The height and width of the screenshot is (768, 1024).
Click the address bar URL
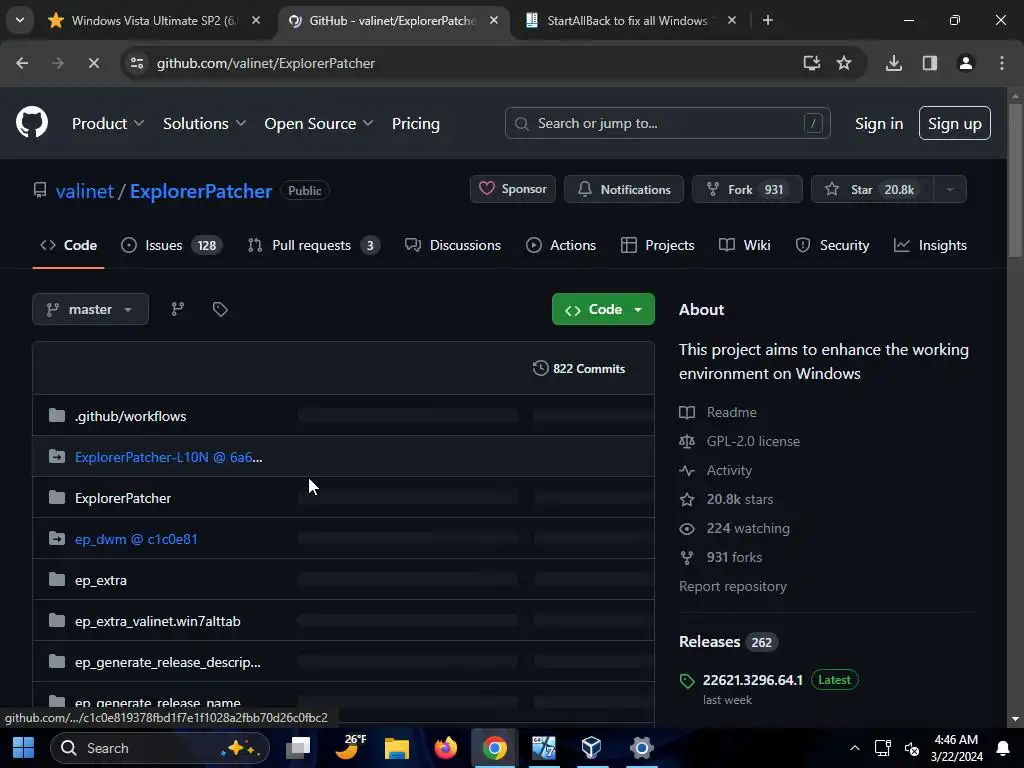(x=266, y=63)
